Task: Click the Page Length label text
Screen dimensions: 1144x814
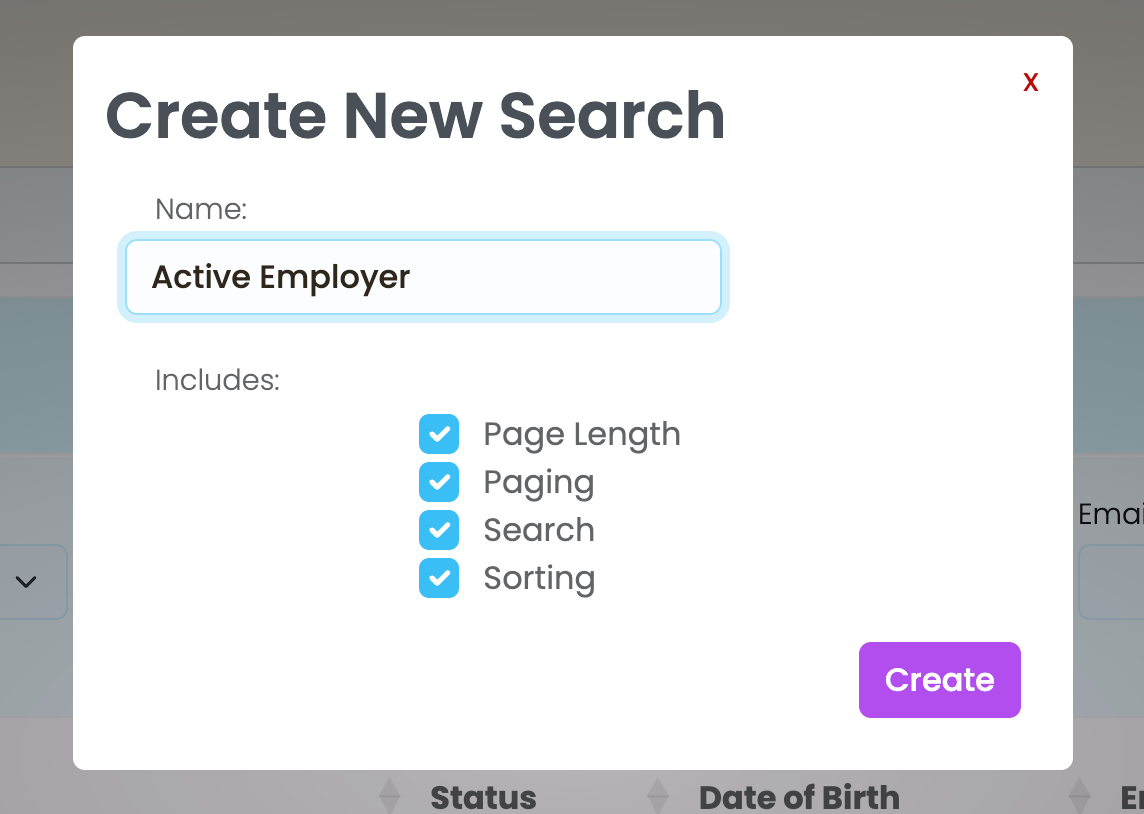Action: [581, 434]
